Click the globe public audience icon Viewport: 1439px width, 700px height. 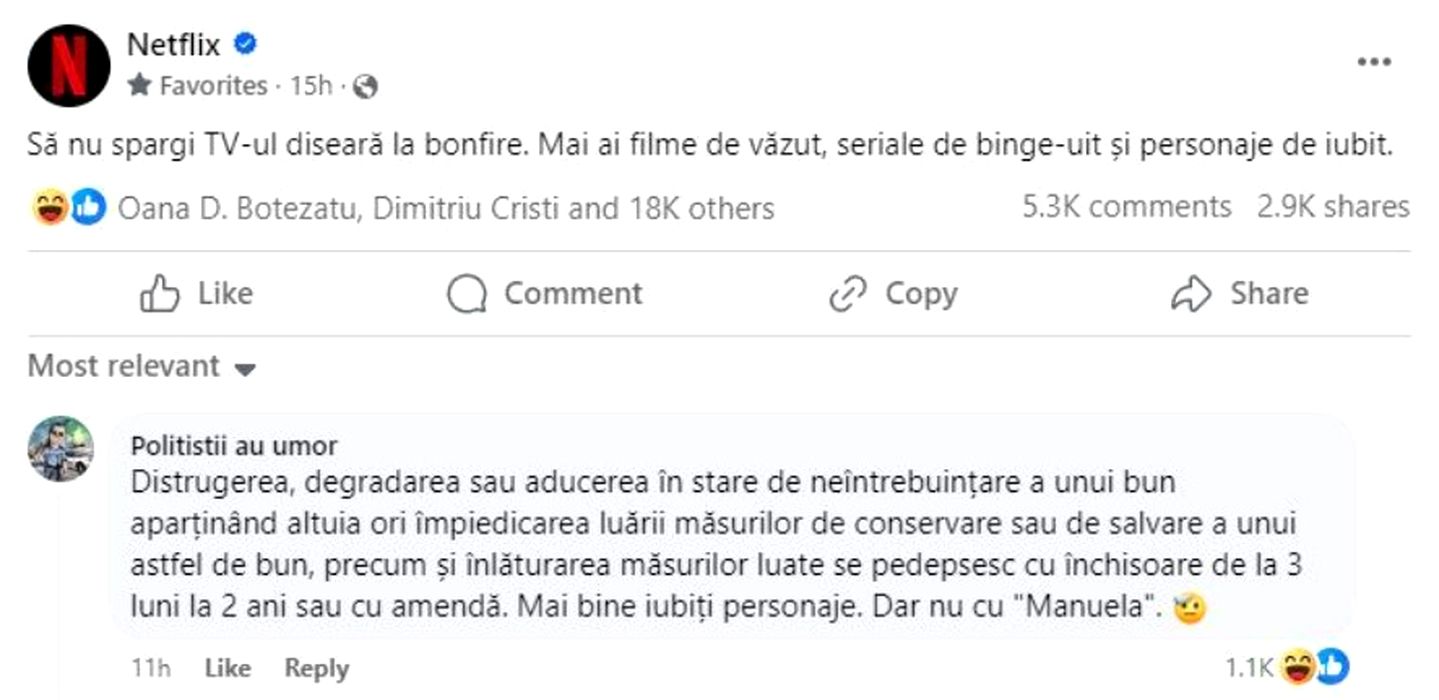(x=366, y=87)
